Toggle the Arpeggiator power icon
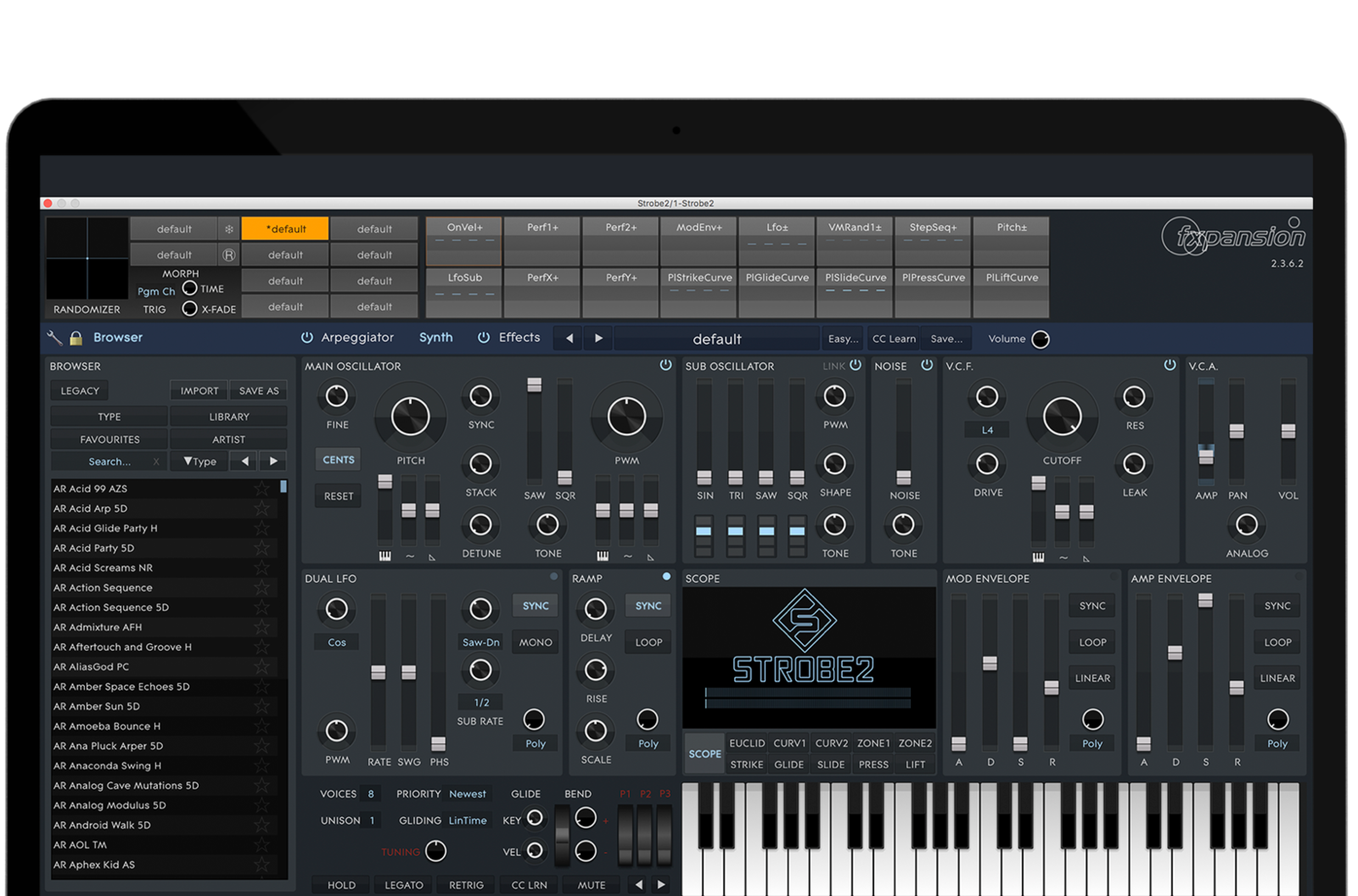This screenshot has height=896, width=1358. (307, 338)
